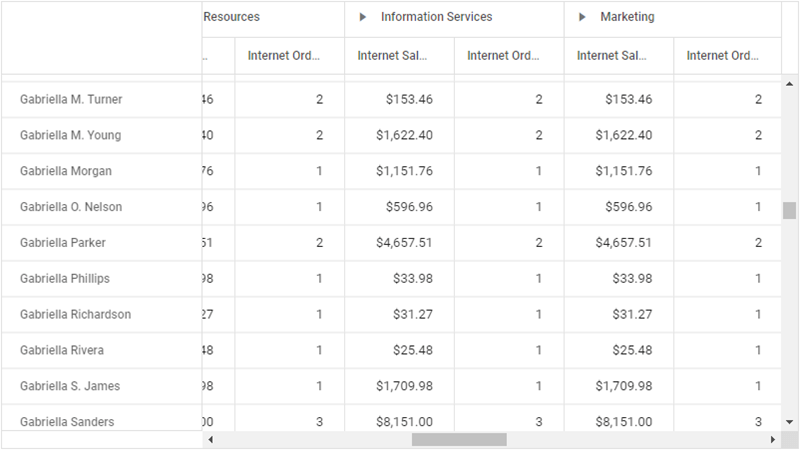Click Internet Orders header under Marketing
The width and height of the screenshot is (800, 450).
(722, 56)
